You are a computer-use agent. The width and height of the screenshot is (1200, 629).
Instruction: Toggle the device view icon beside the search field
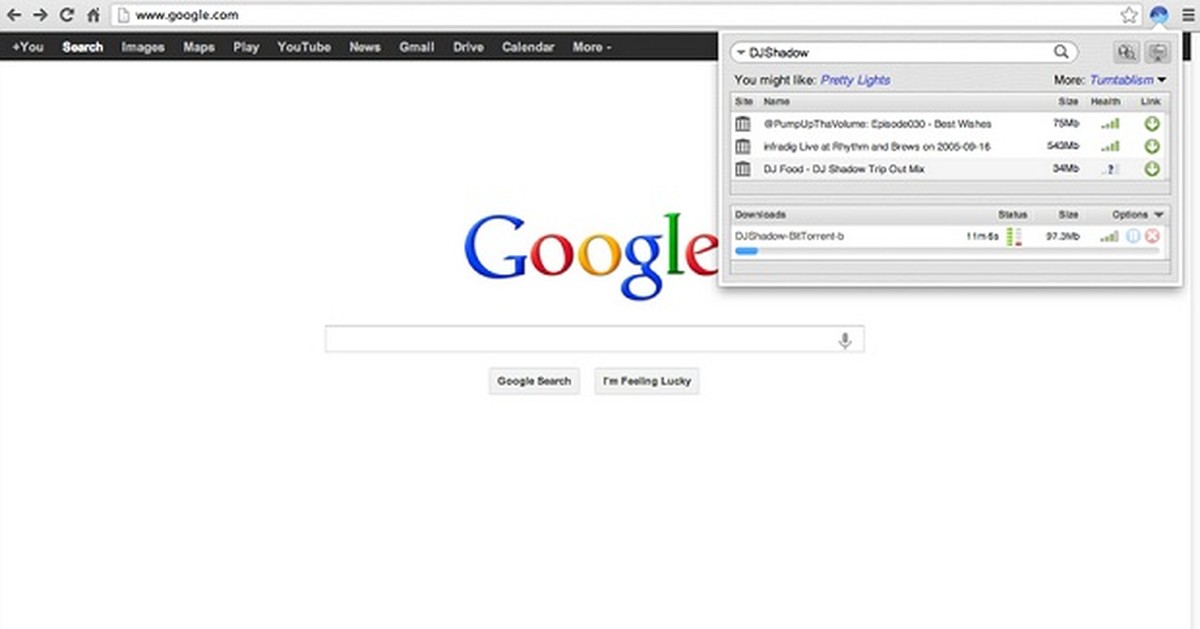1159,51
